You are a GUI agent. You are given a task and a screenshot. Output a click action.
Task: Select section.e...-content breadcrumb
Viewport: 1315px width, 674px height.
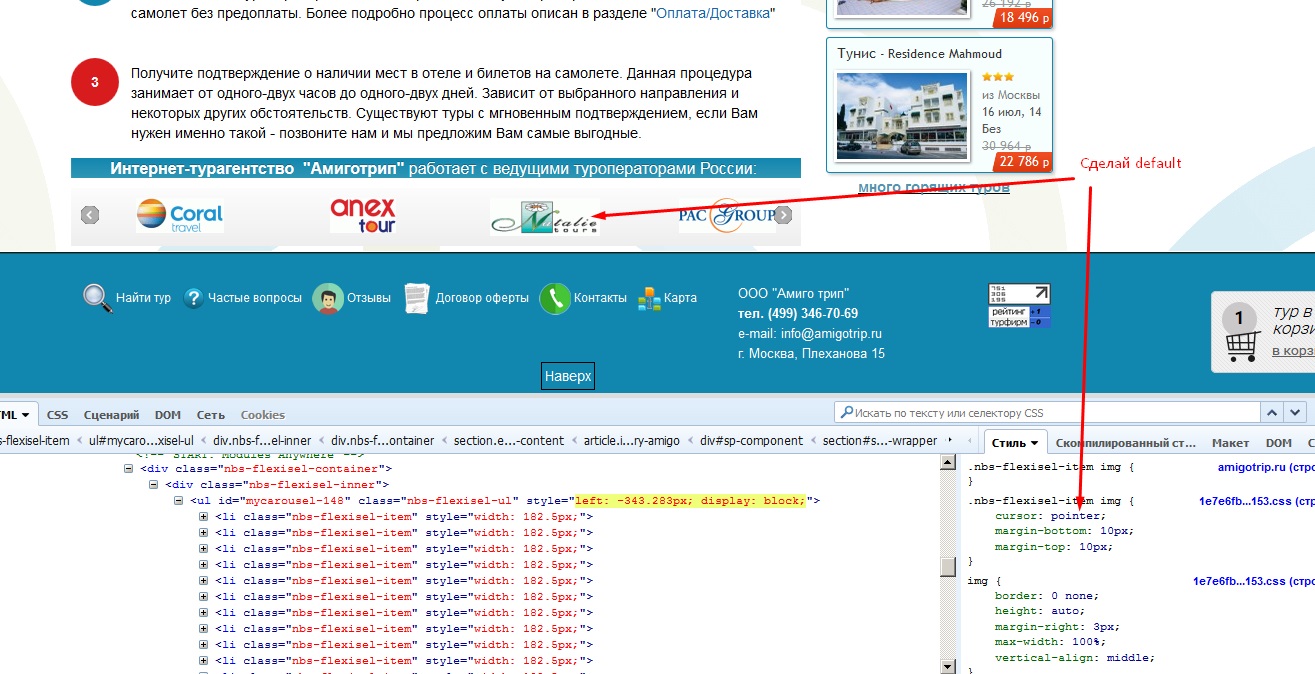tap(508, 440)
